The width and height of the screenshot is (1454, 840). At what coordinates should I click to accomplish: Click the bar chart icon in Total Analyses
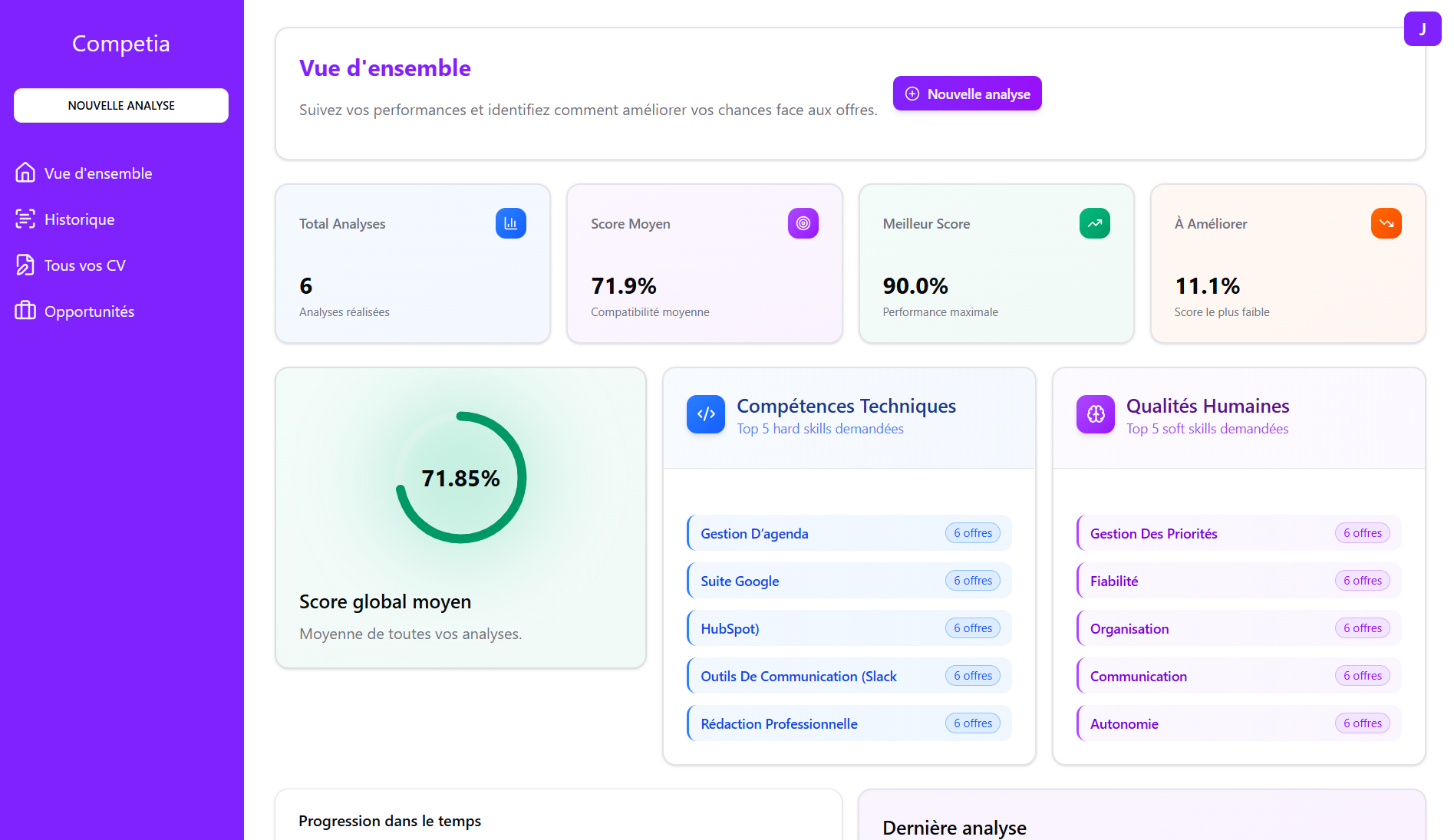(510, 223)
